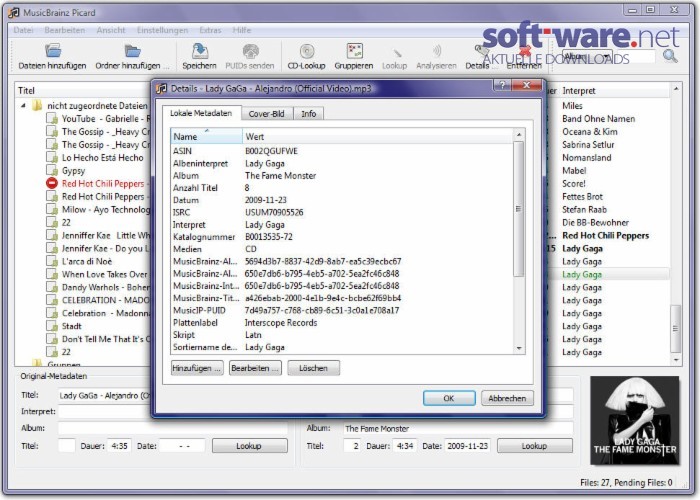Select Sabrina Setlur in Interpret column
Image resolution: width=700 pixels, height=500 pixels.
588,145
